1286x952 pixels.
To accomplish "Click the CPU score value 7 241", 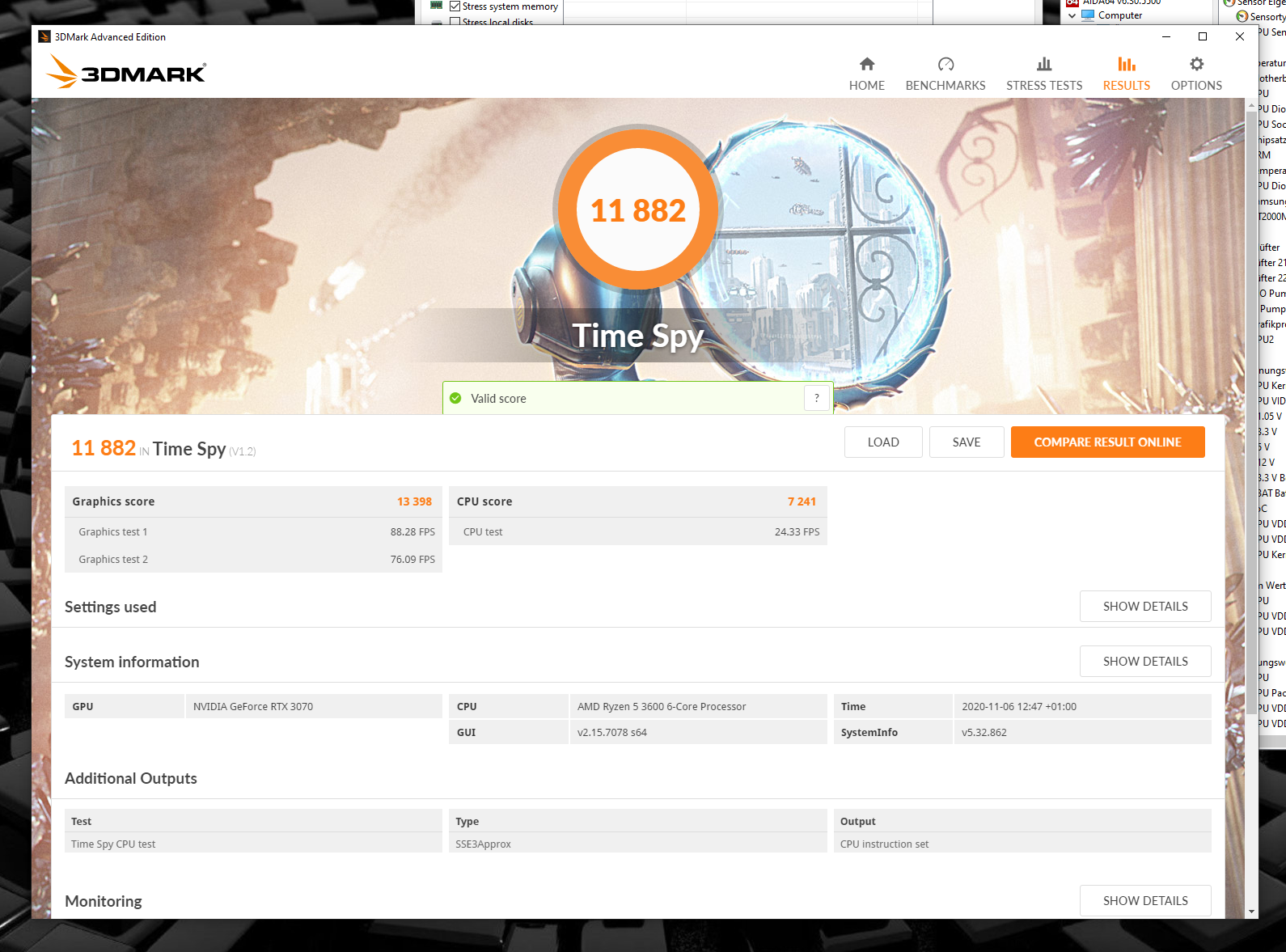I will pos(802,501).
